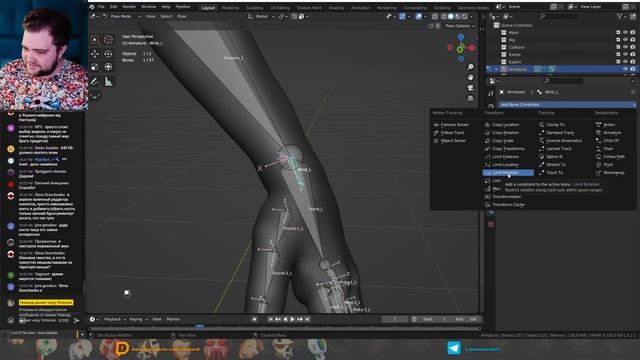Open viewport Select menu
640x360 pixels.
(166, 16)
